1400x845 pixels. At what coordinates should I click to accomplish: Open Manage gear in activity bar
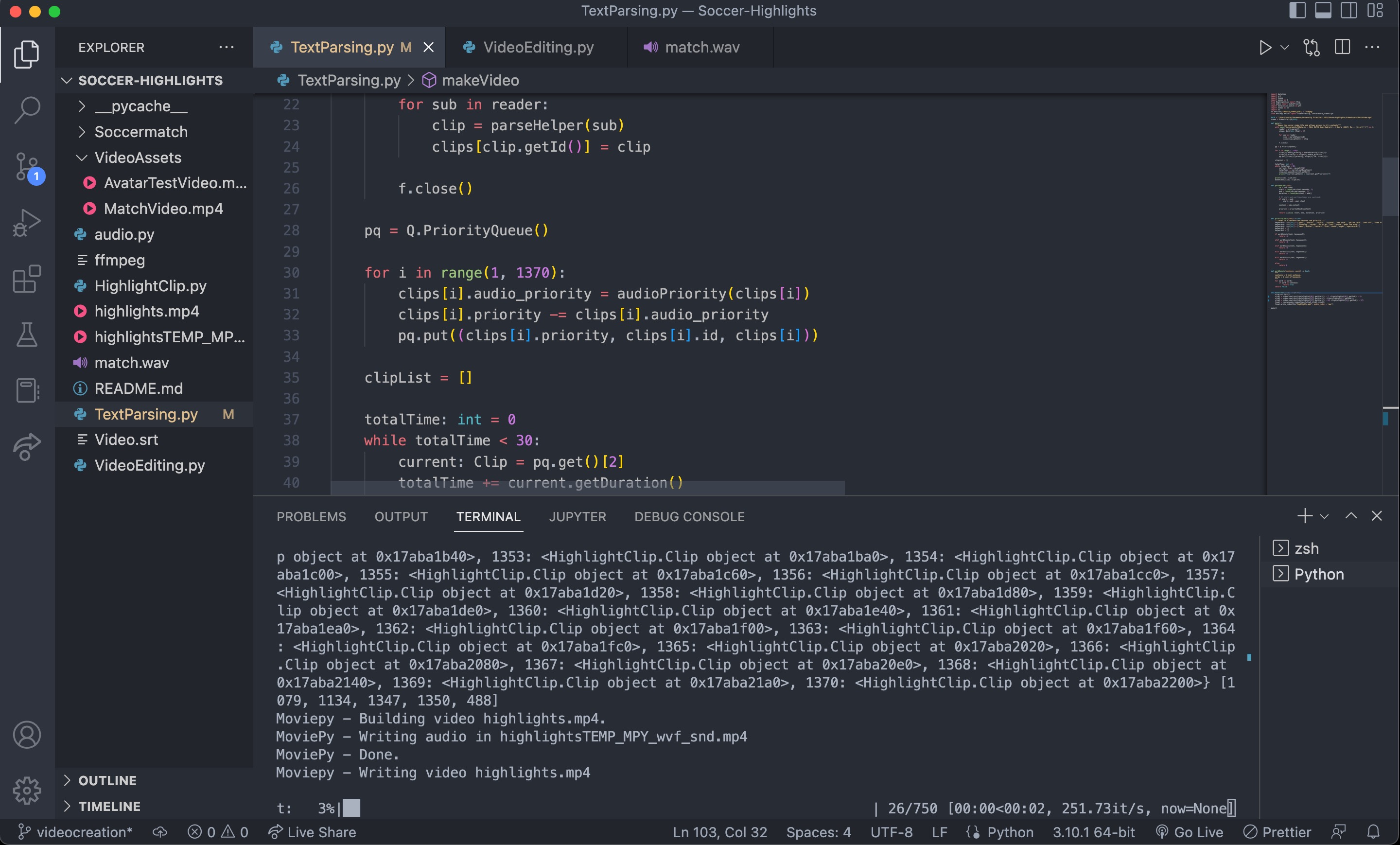[27, 791]
